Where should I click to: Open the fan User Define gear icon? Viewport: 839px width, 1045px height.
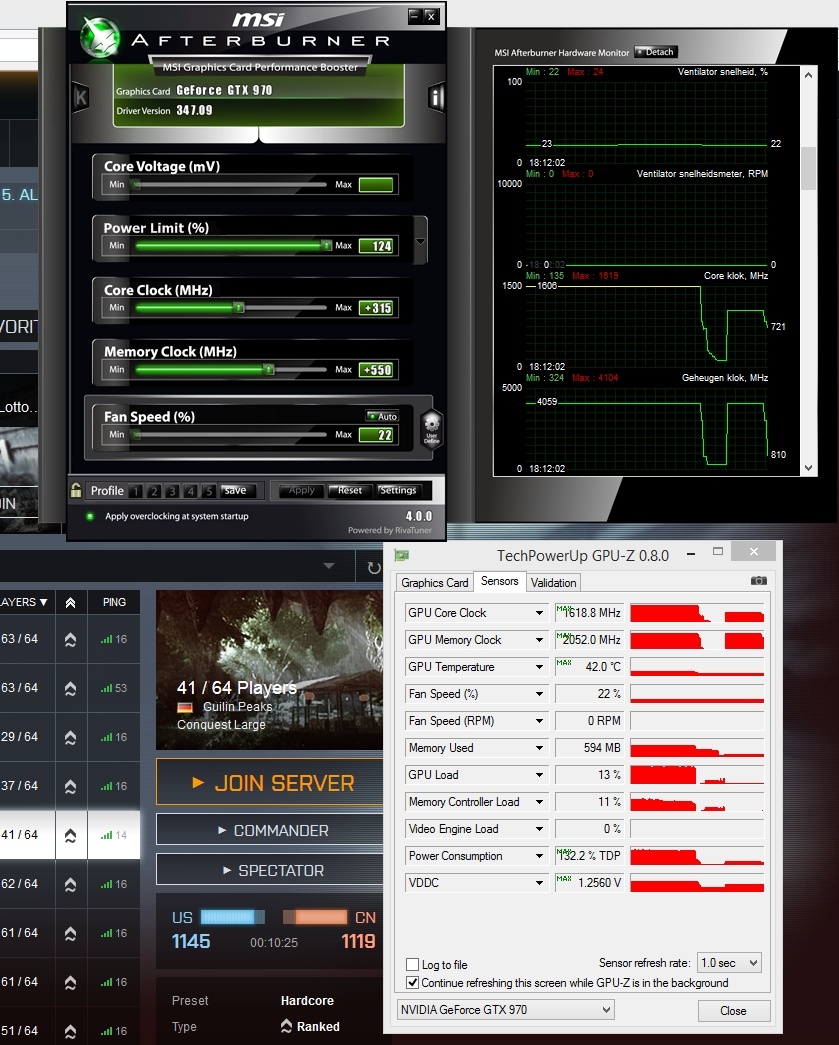432,427
